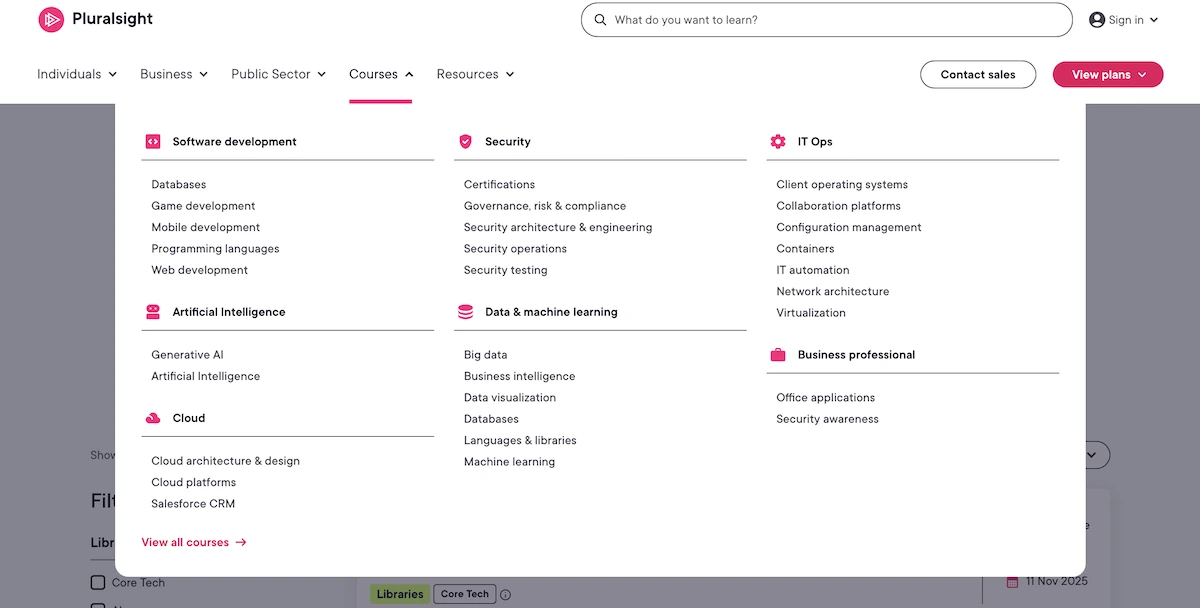Click the Cloud category icon
Image resolution: width=1200 pixels, height=608 pixels.
pyautogui.click(x=153, y=418)
